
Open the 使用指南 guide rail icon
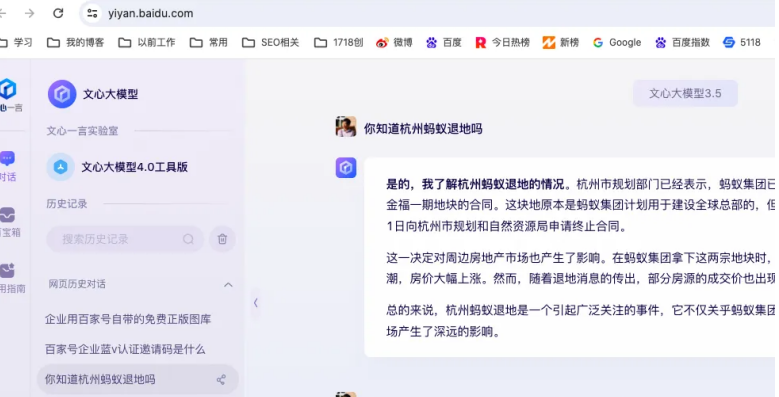11,278
